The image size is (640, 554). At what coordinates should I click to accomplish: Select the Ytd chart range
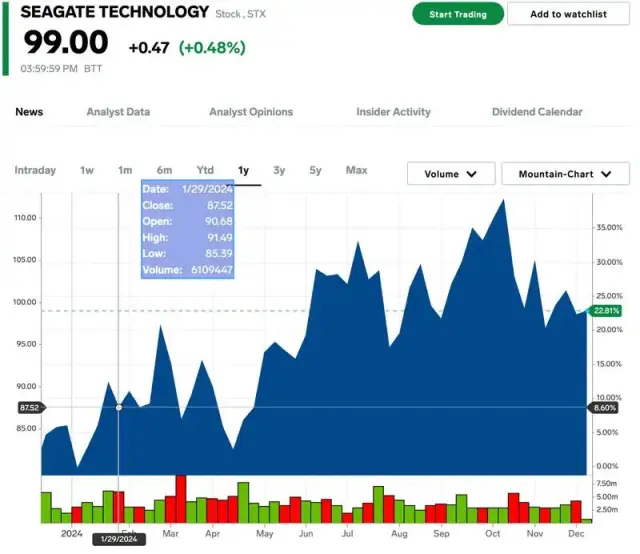[205, 170]
